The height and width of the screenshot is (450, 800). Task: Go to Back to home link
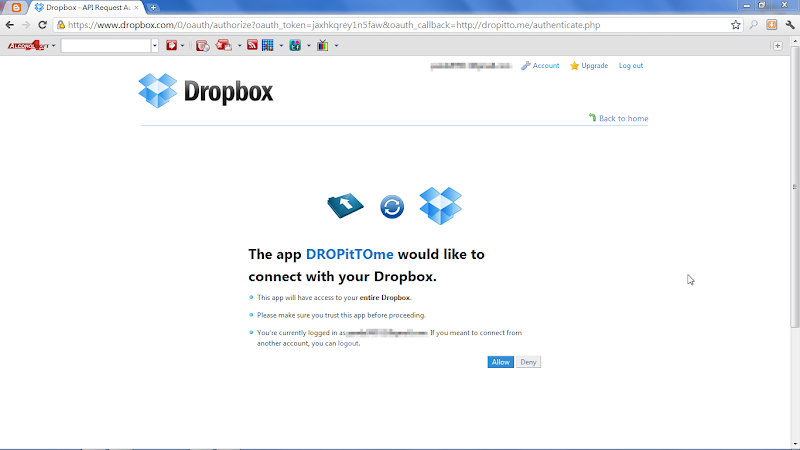point(623,118)
